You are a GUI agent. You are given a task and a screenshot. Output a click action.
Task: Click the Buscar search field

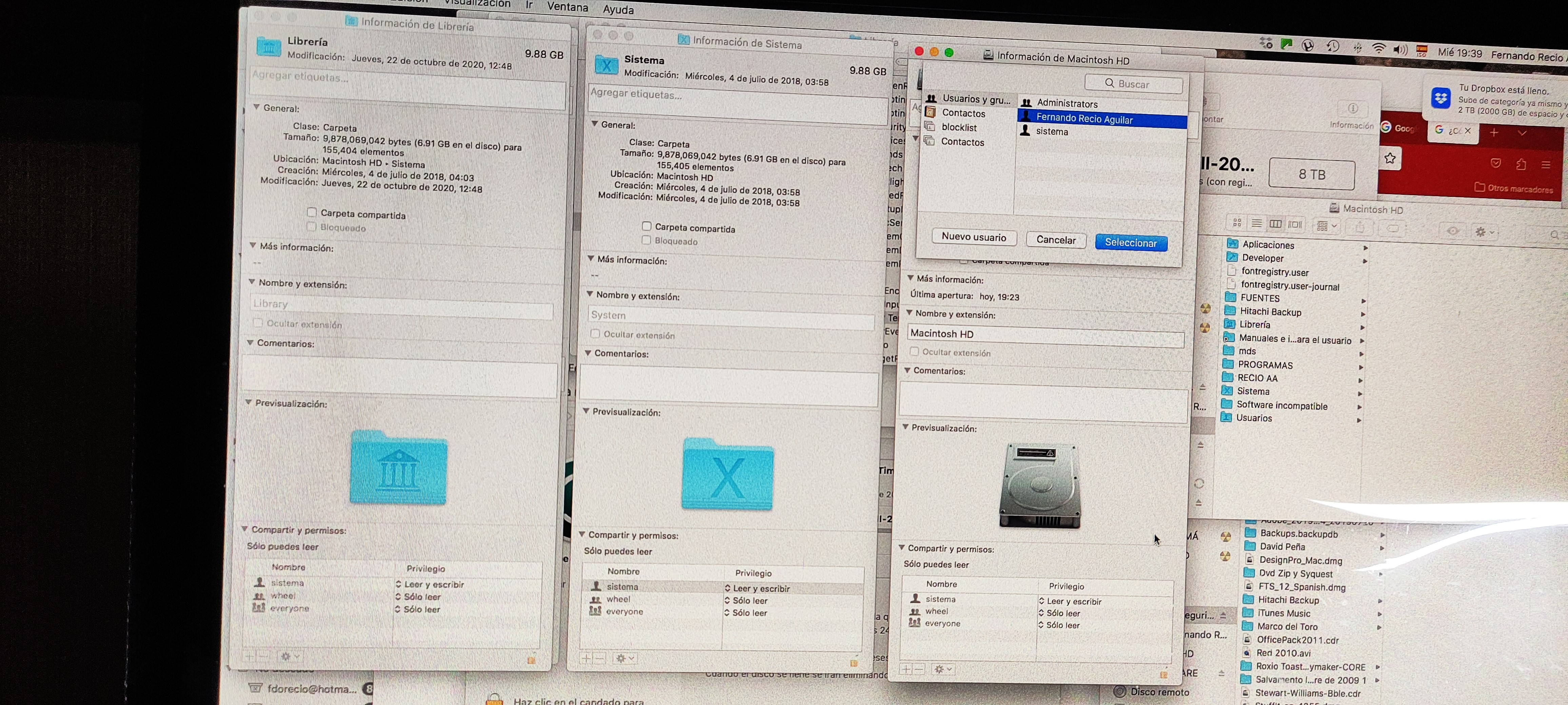point(1133,84)
